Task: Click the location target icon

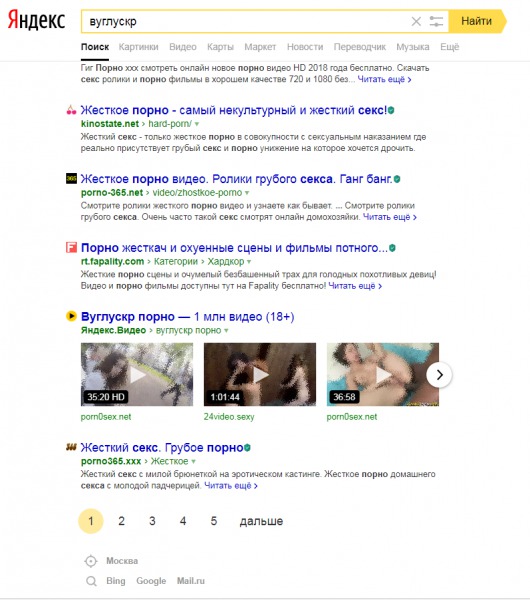Action: (x=91, y=561)
